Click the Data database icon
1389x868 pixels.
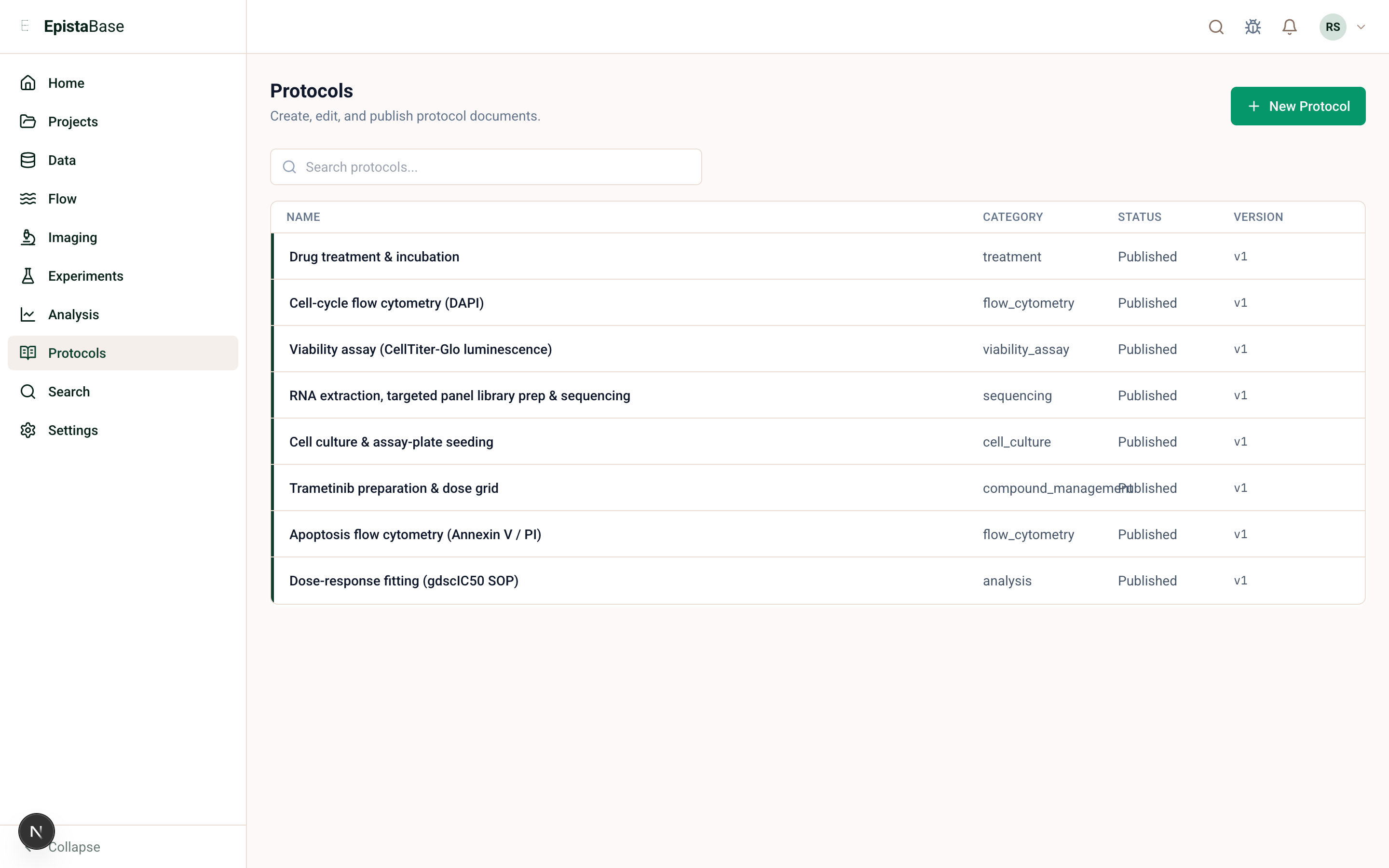point(27,160)
